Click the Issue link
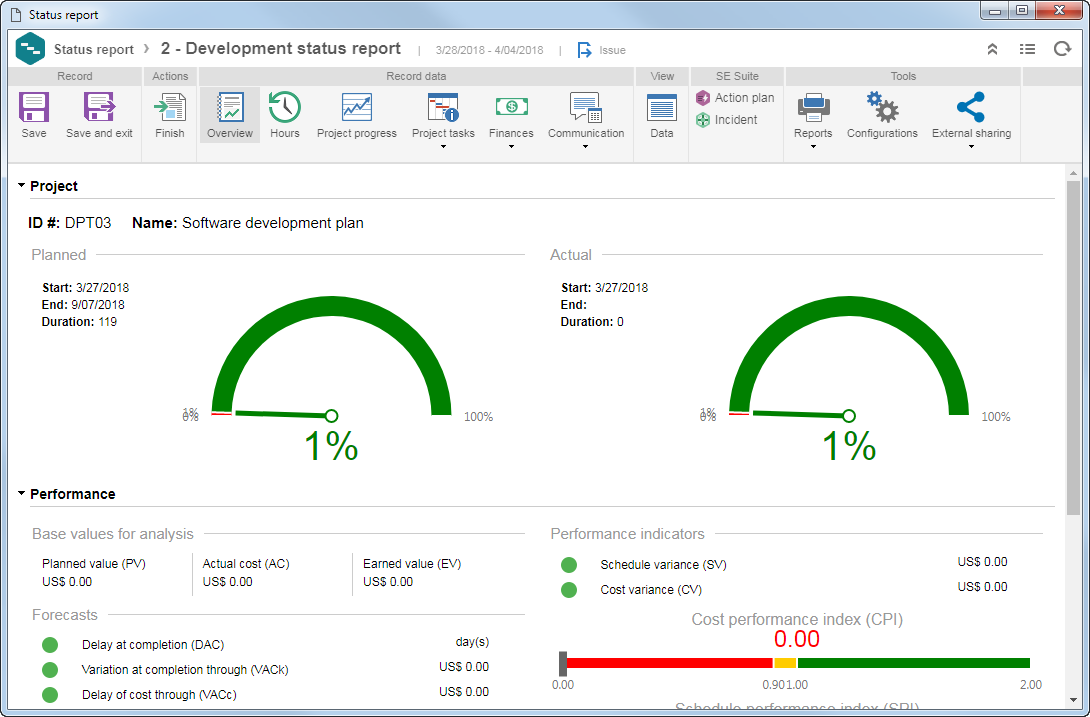1090x717 pixels. coord(612,50)
